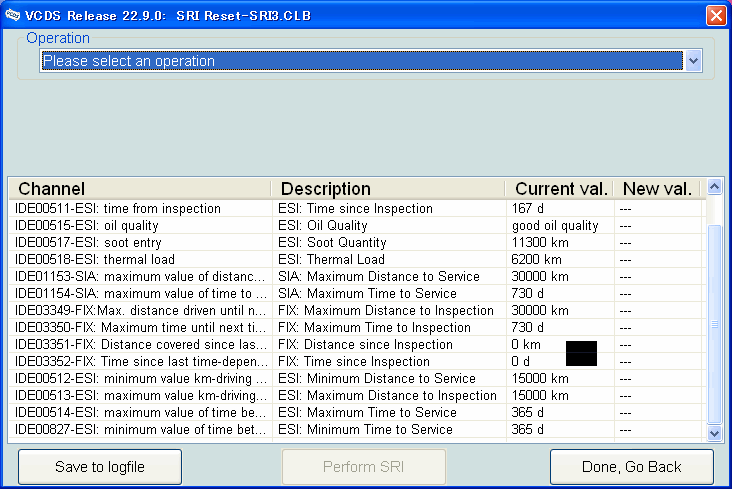Click the Current val. column header
Image resolution: width=732 pixels, height=489 pixels.
(x=559, y=189)
